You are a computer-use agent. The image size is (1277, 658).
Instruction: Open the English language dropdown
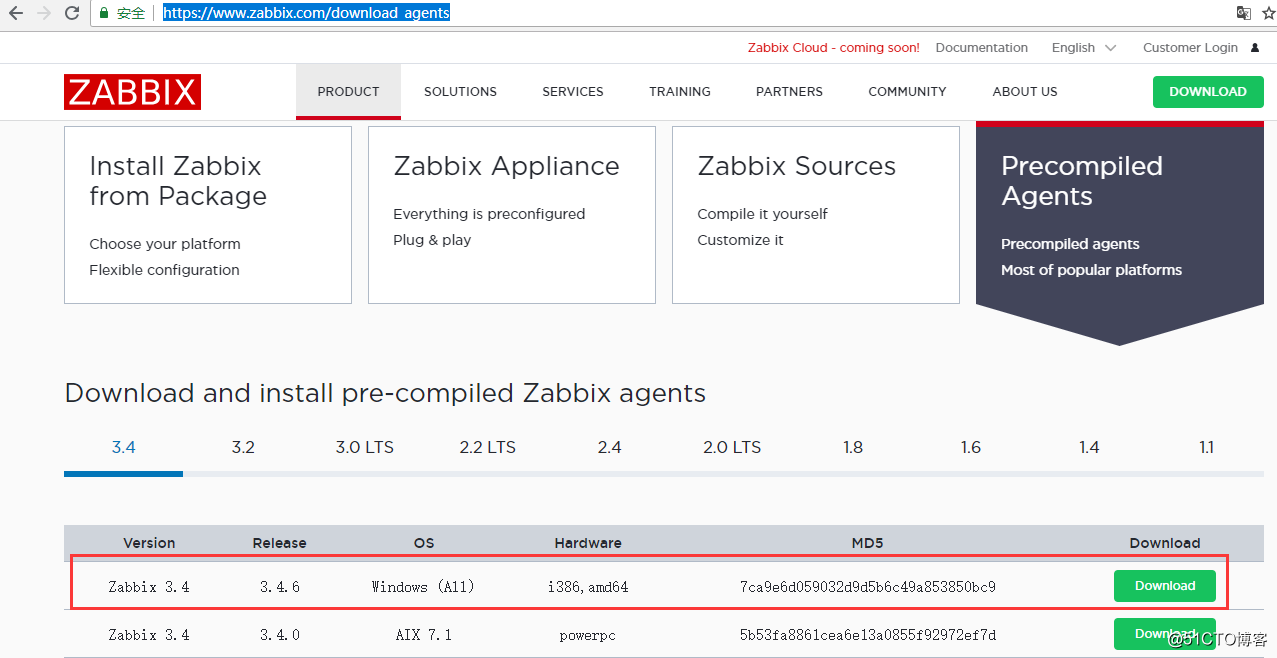coord(1084,48)
